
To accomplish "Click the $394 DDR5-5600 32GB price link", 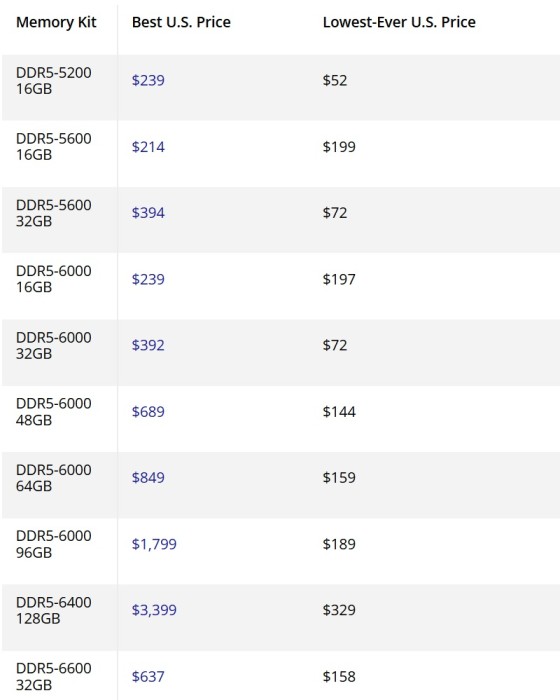I will [148, 212].
